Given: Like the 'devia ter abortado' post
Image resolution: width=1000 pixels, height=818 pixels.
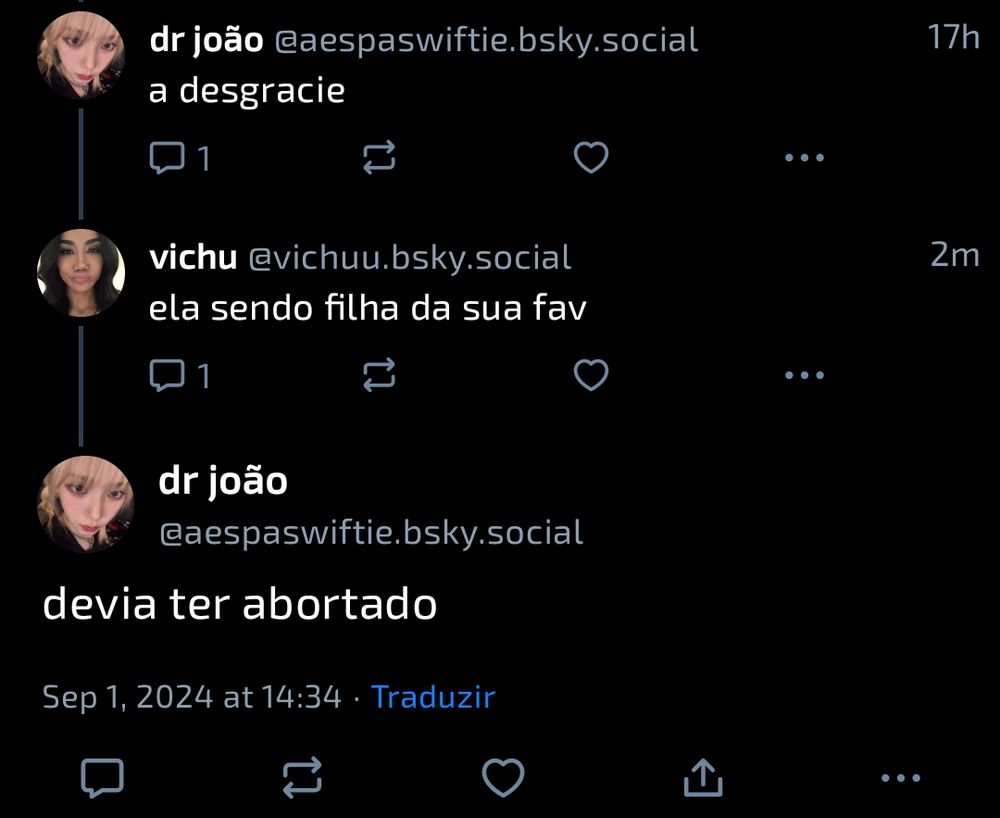Looking at the screenshot, I should (x=503, y=778).
